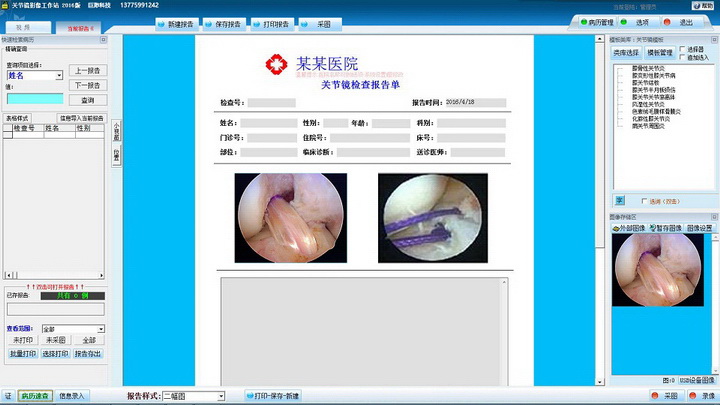Click the right arthroscopy image with purple suture
This screenshot has width=720, height=405.
[433, 218]
